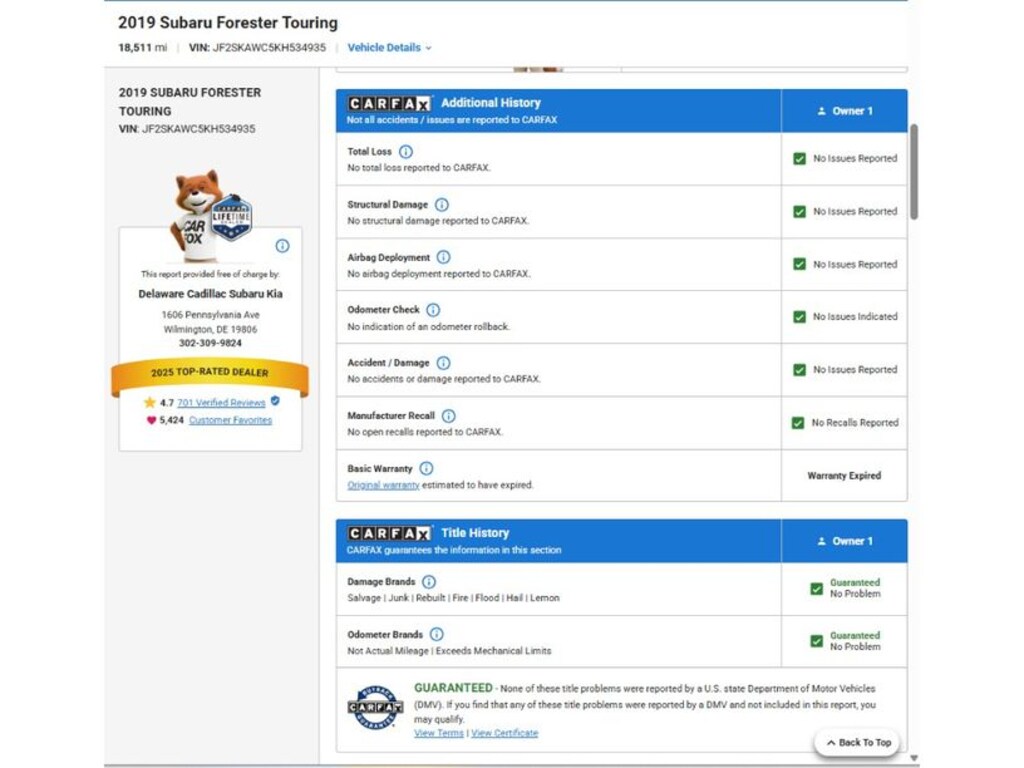Click the verified shield badge icon

[275, 401]
